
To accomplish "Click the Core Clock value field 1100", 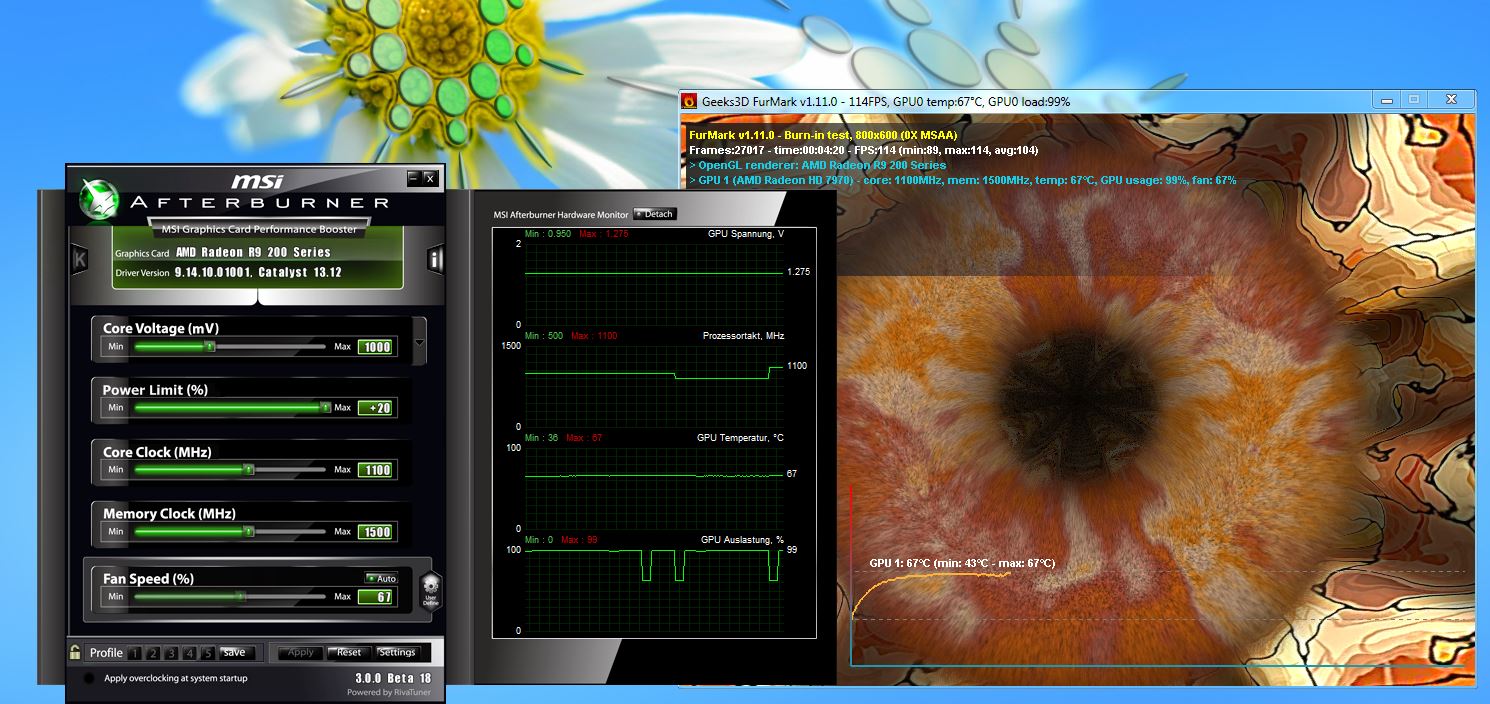I will pos(376,470).
